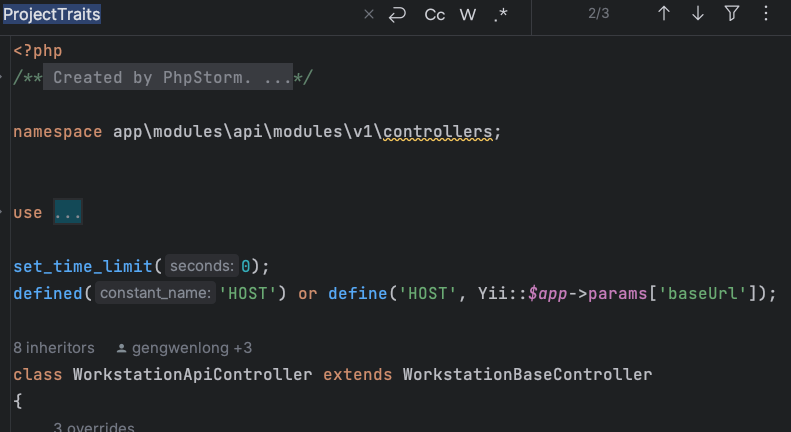Click the set_time_limit function call
The width and height of the screenshot is (791, 432).
(82, 266)
